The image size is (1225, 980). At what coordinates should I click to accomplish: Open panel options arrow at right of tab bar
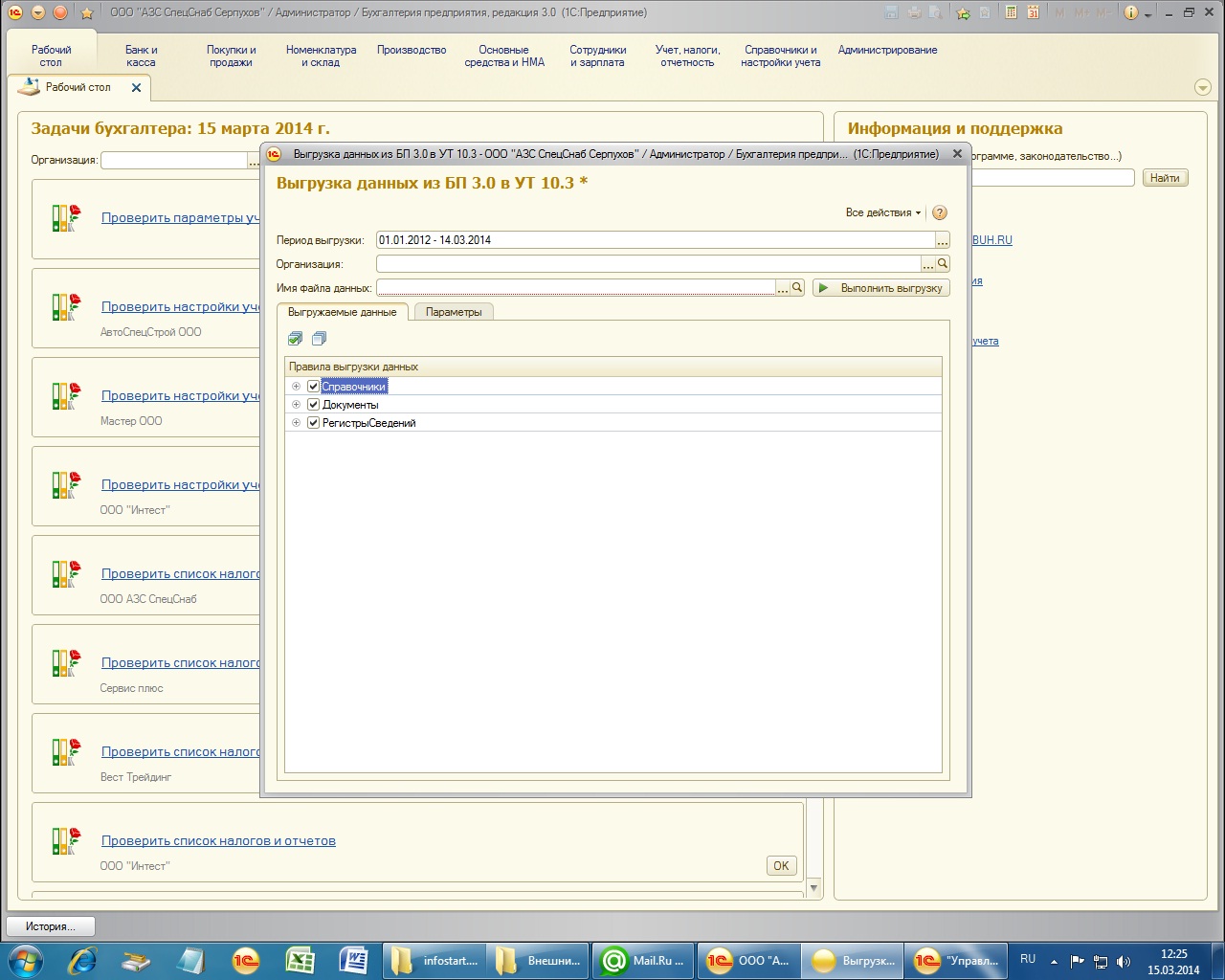[x=1203, y=87]
